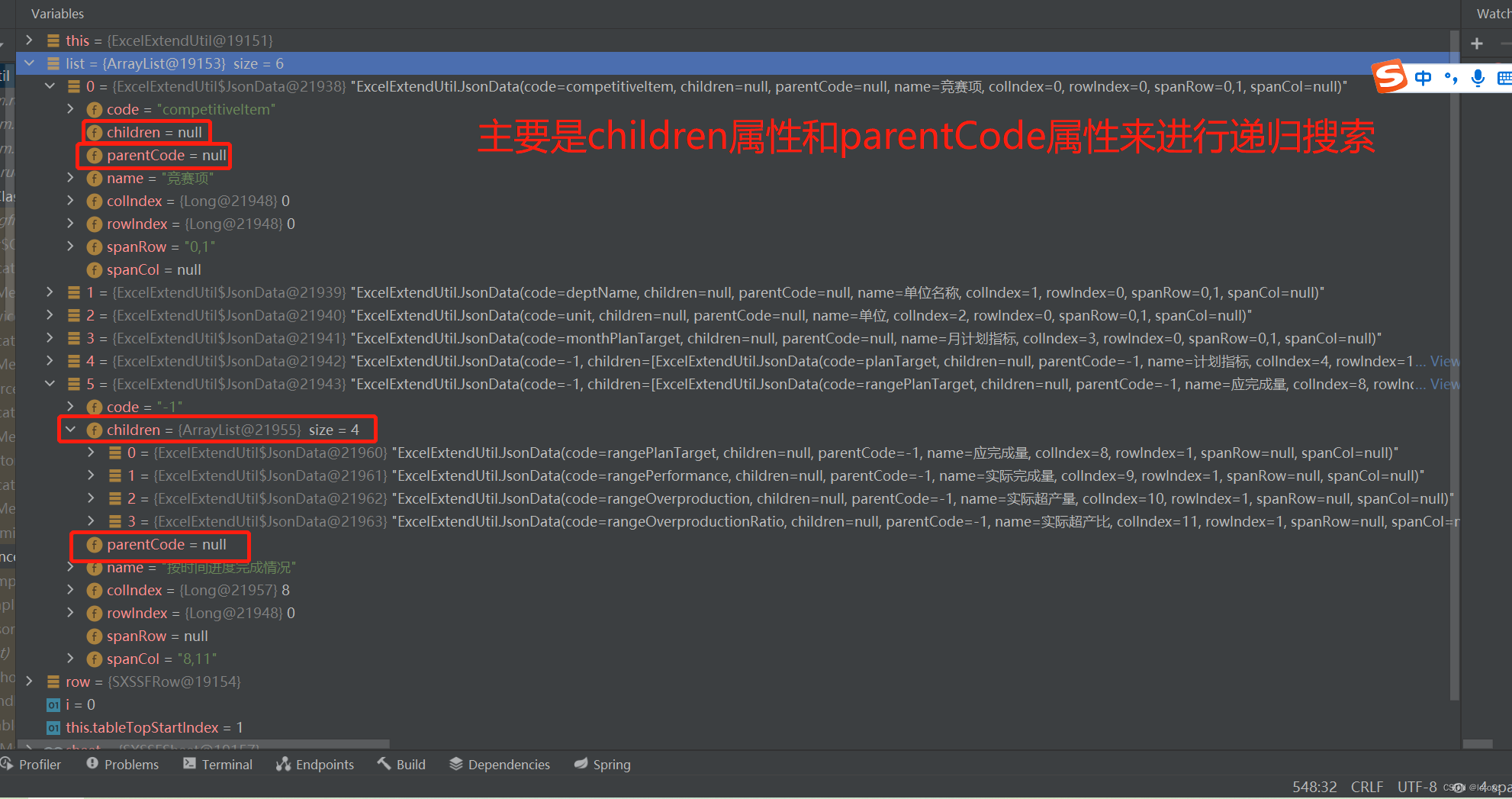
Task: Switch to the Watch tab
Action: 1497,13
